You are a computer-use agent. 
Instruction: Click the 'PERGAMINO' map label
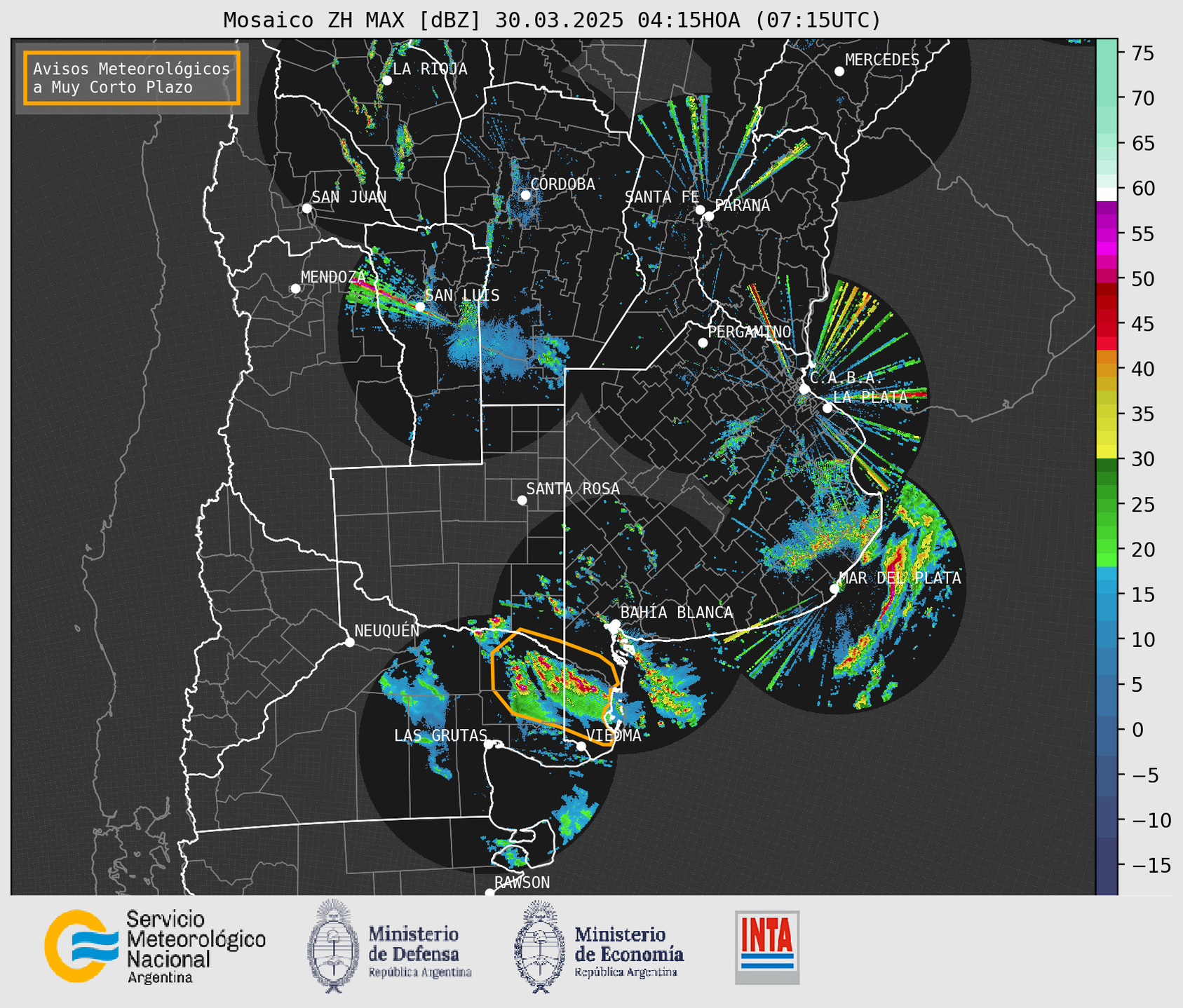[x=750, y=332]
